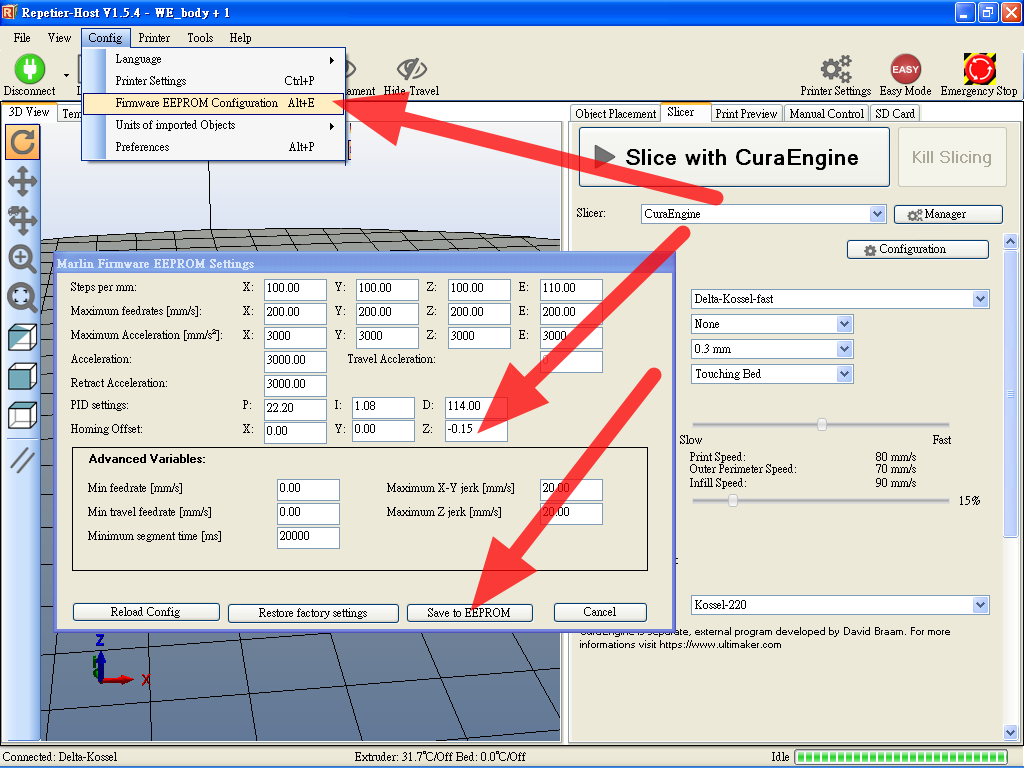The height and width of the screenshot is (768, 1024).
Task: Select the orange rotate view tool
Action: click(x=22, y=142)
